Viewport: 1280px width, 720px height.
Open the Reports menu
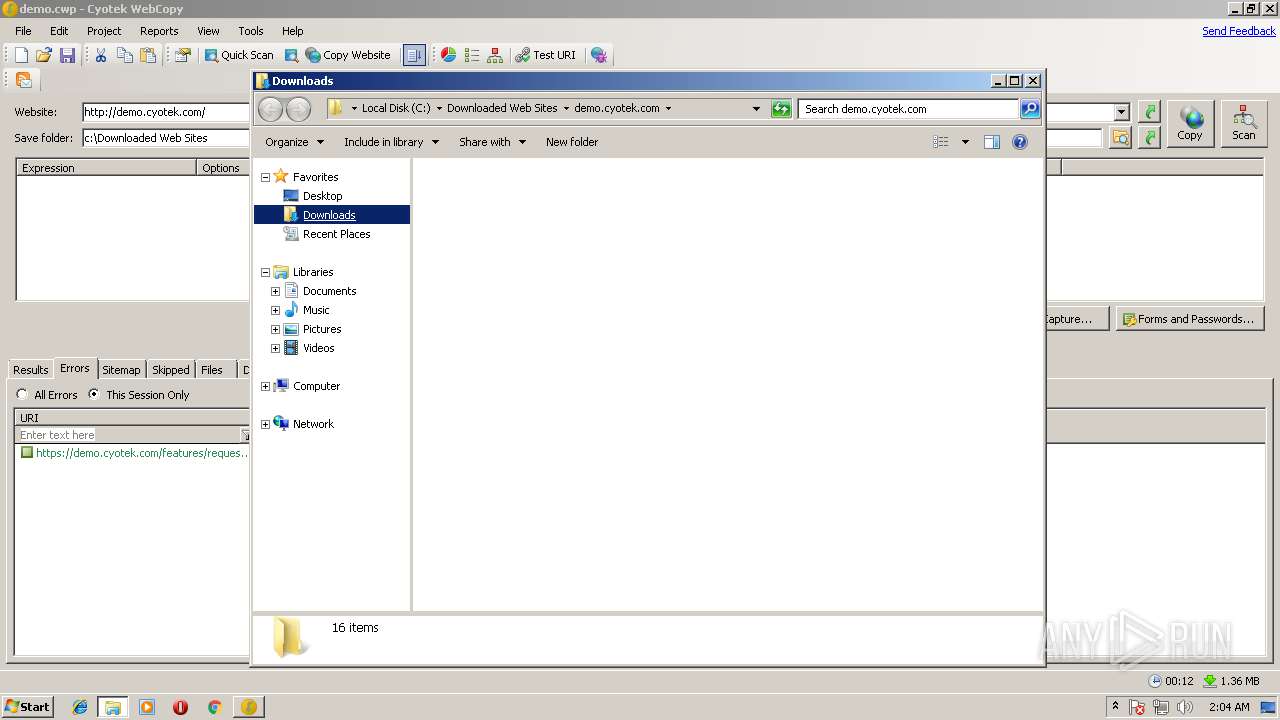coord(159,31)
